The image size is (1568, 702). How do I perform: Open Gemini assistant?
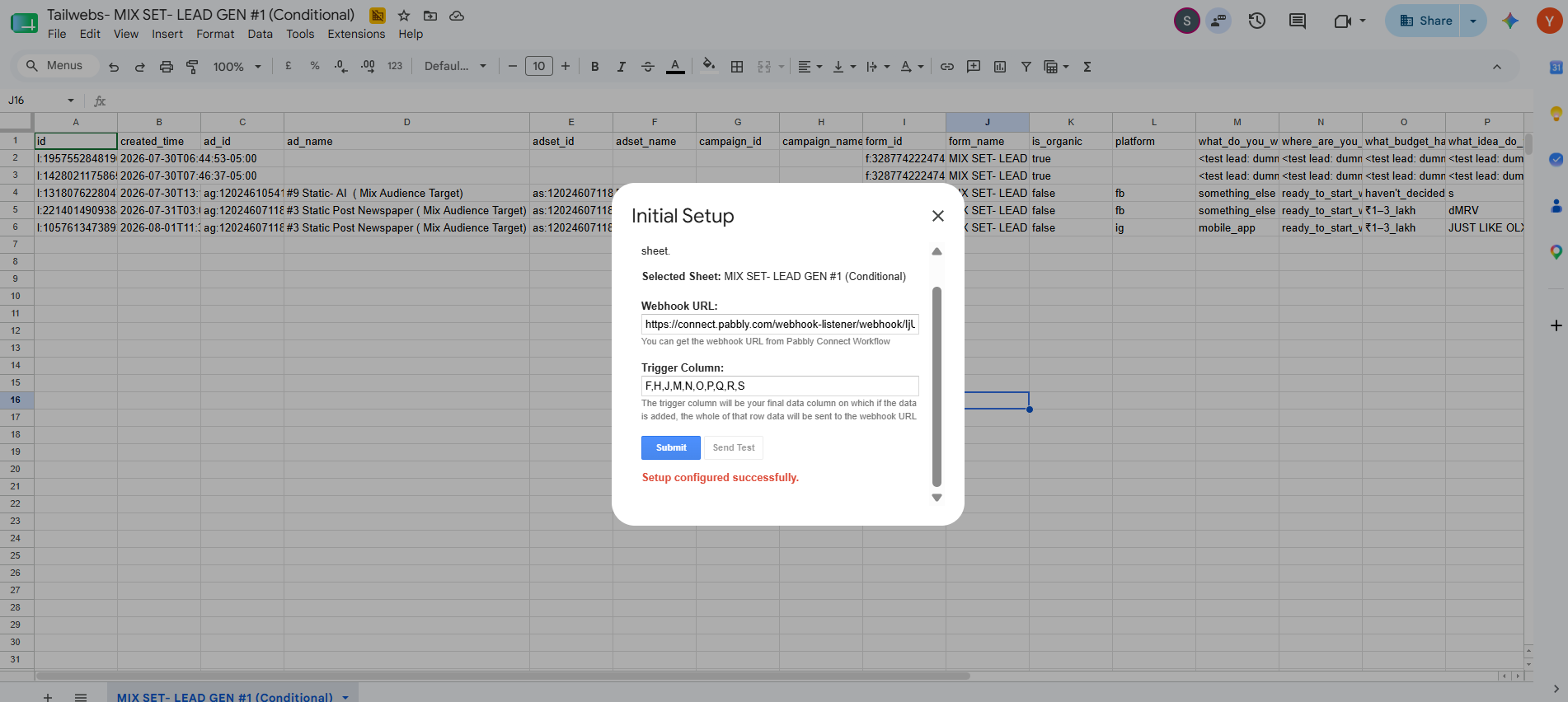pyautogui.click(x=1510, y=21)
